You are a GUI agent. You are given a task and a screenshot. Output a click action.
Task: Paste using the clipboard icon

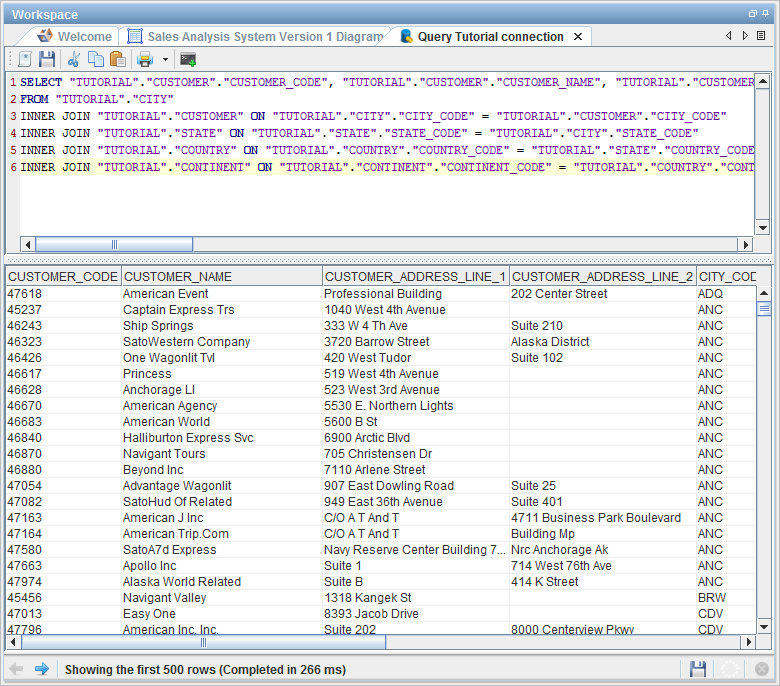(117, 59)
